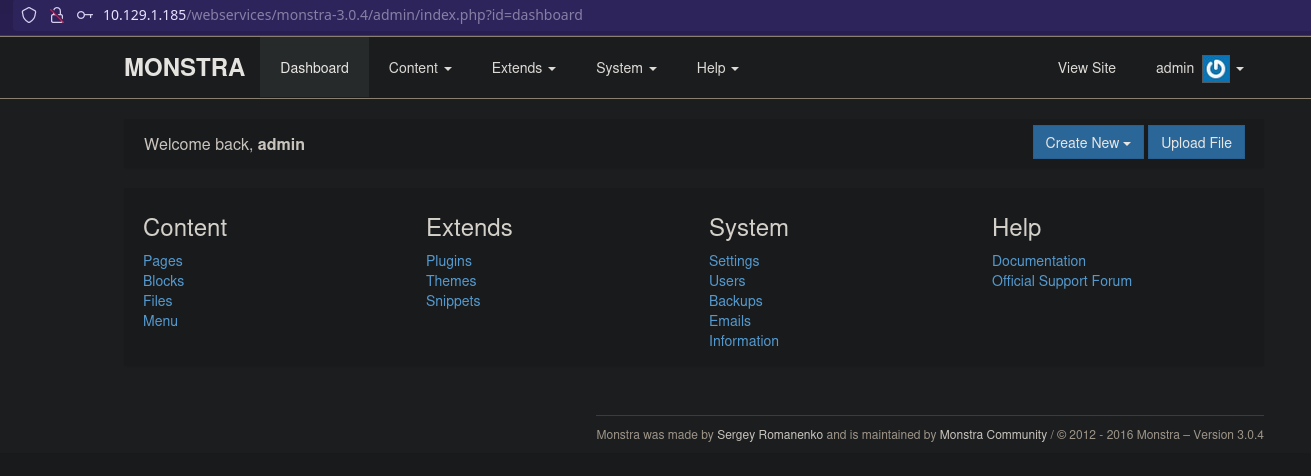Screen dimensions: 1311x476
Task: Click the admin power avatar icon
Action: point(1215,68)
